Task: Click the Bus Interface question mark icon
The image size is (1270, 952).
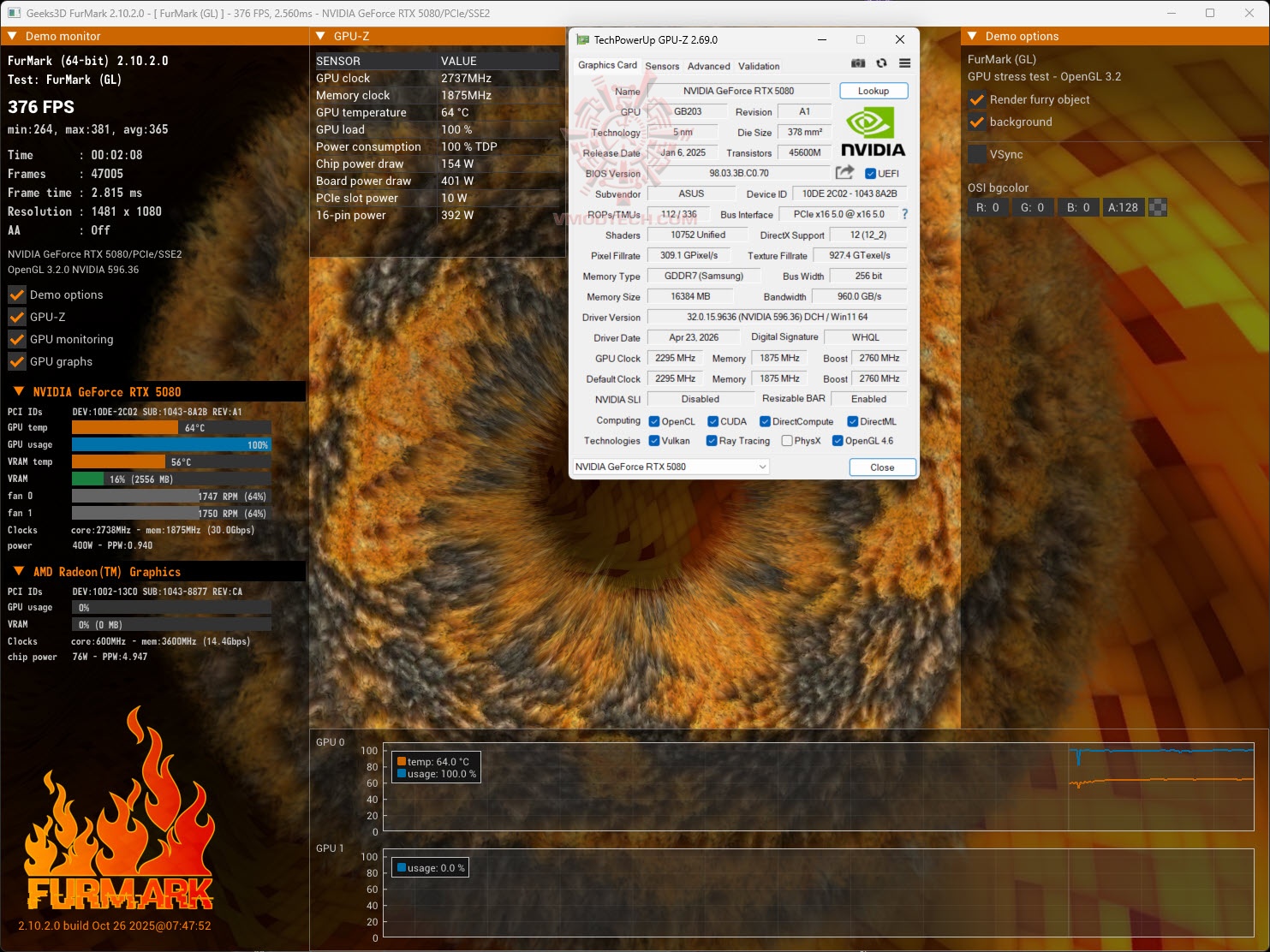Action: pyautogui.click(x=904, y=214)
